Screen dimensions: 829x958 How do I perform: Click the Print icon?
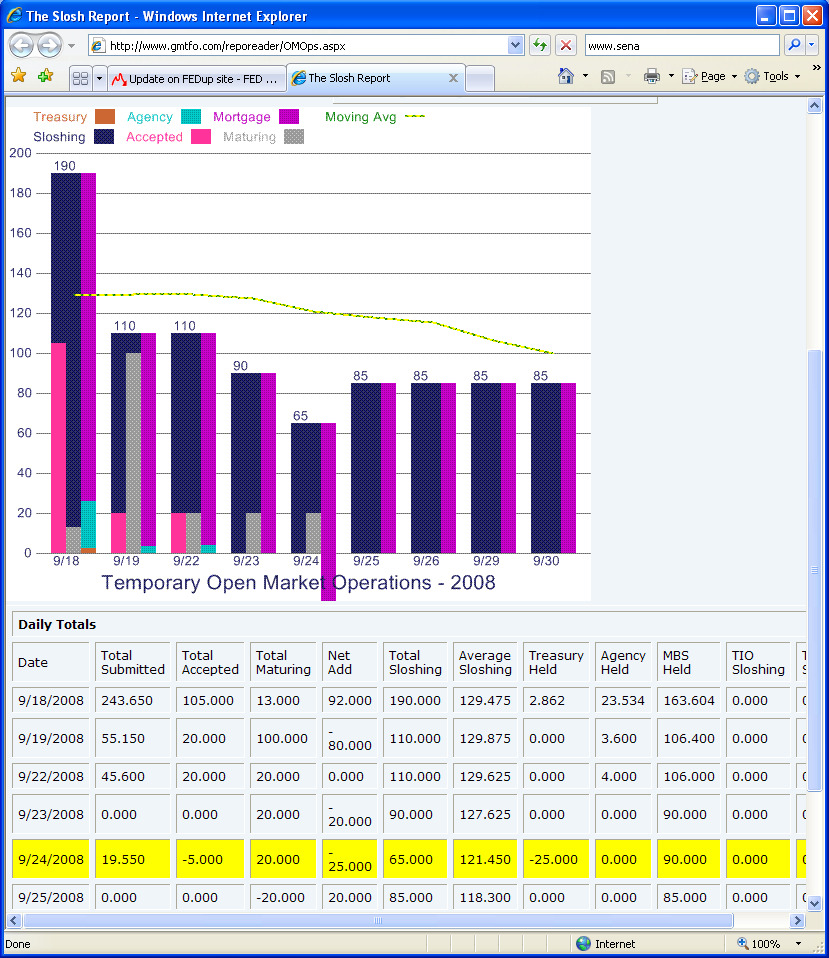652,76
